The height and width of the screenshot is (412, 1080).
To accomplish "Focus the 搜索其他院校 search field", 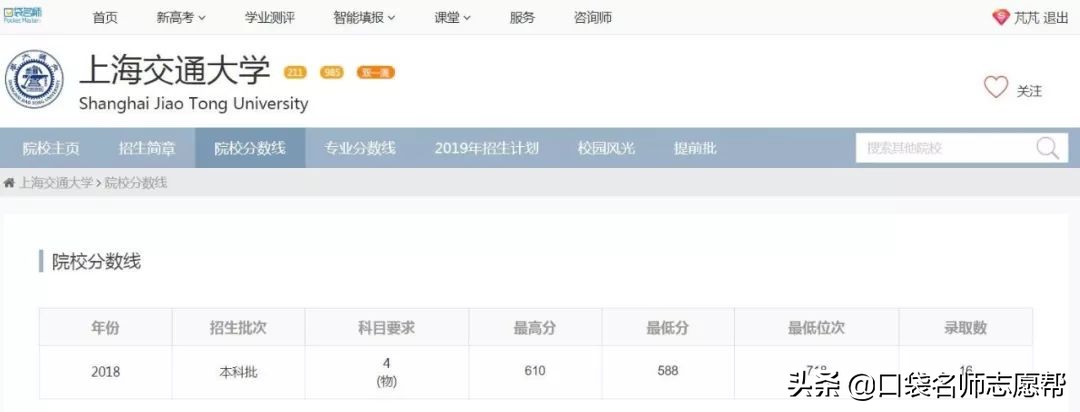I will pos(944,148).
